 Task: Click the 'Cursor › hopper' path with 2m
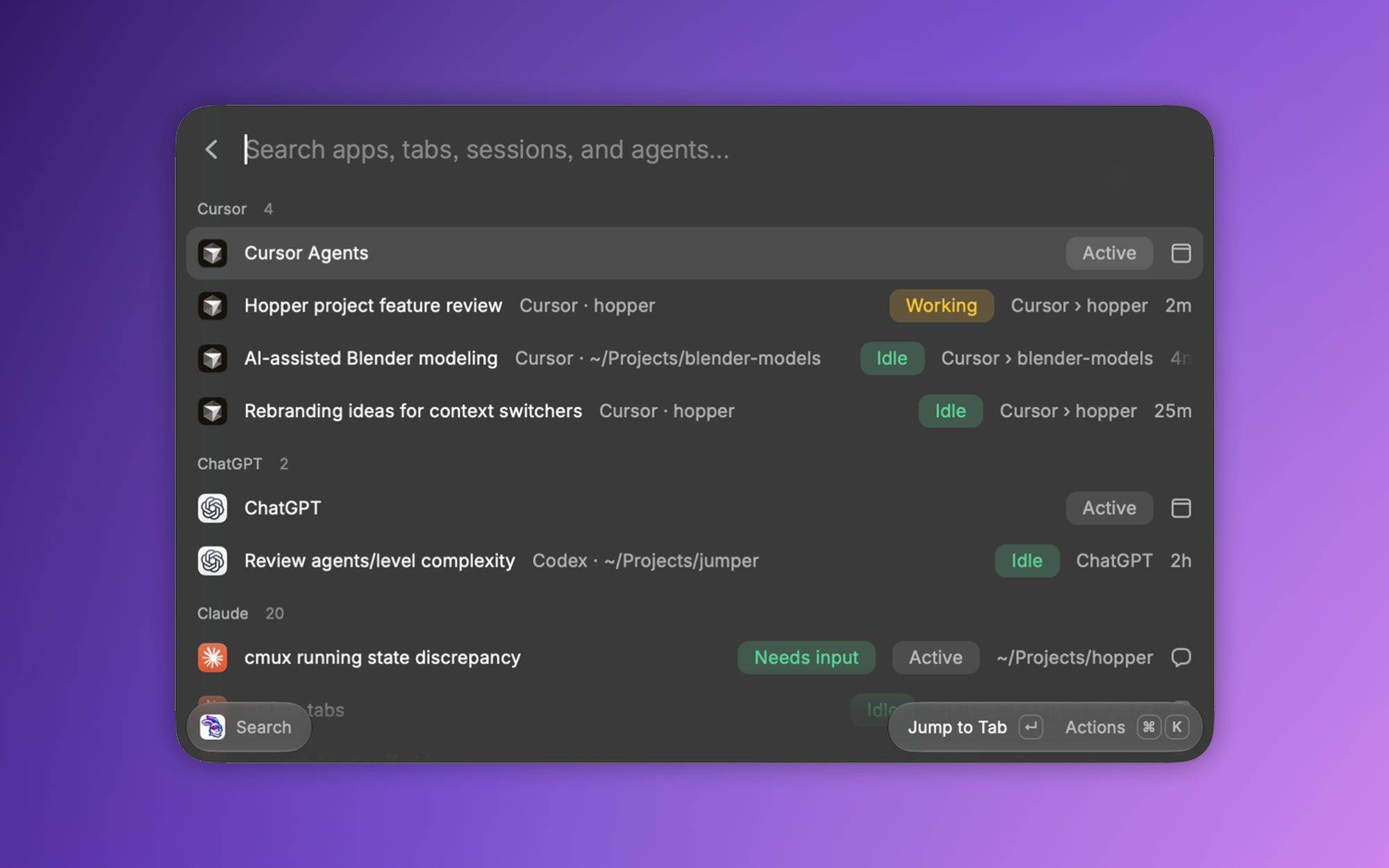[x=1079, y=306]
